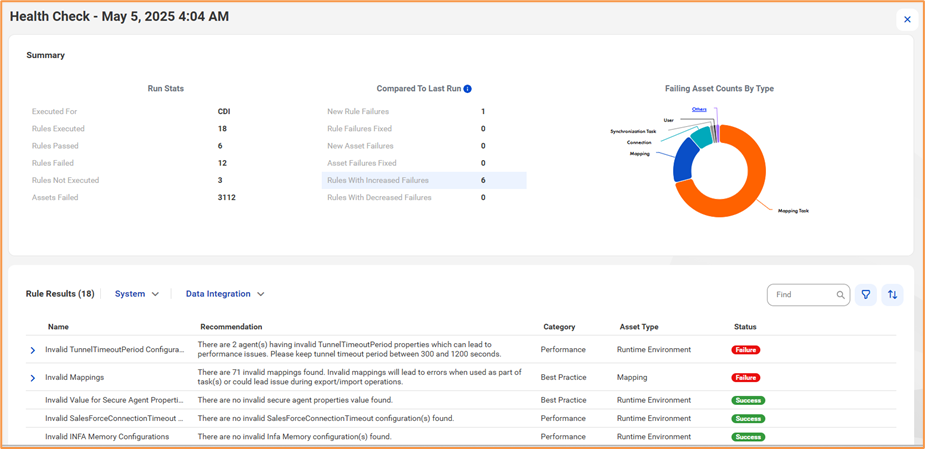The width and height of the screenshot is (925, 449).
Task: Sort by the Name column header
Action: tap(58, 327)
